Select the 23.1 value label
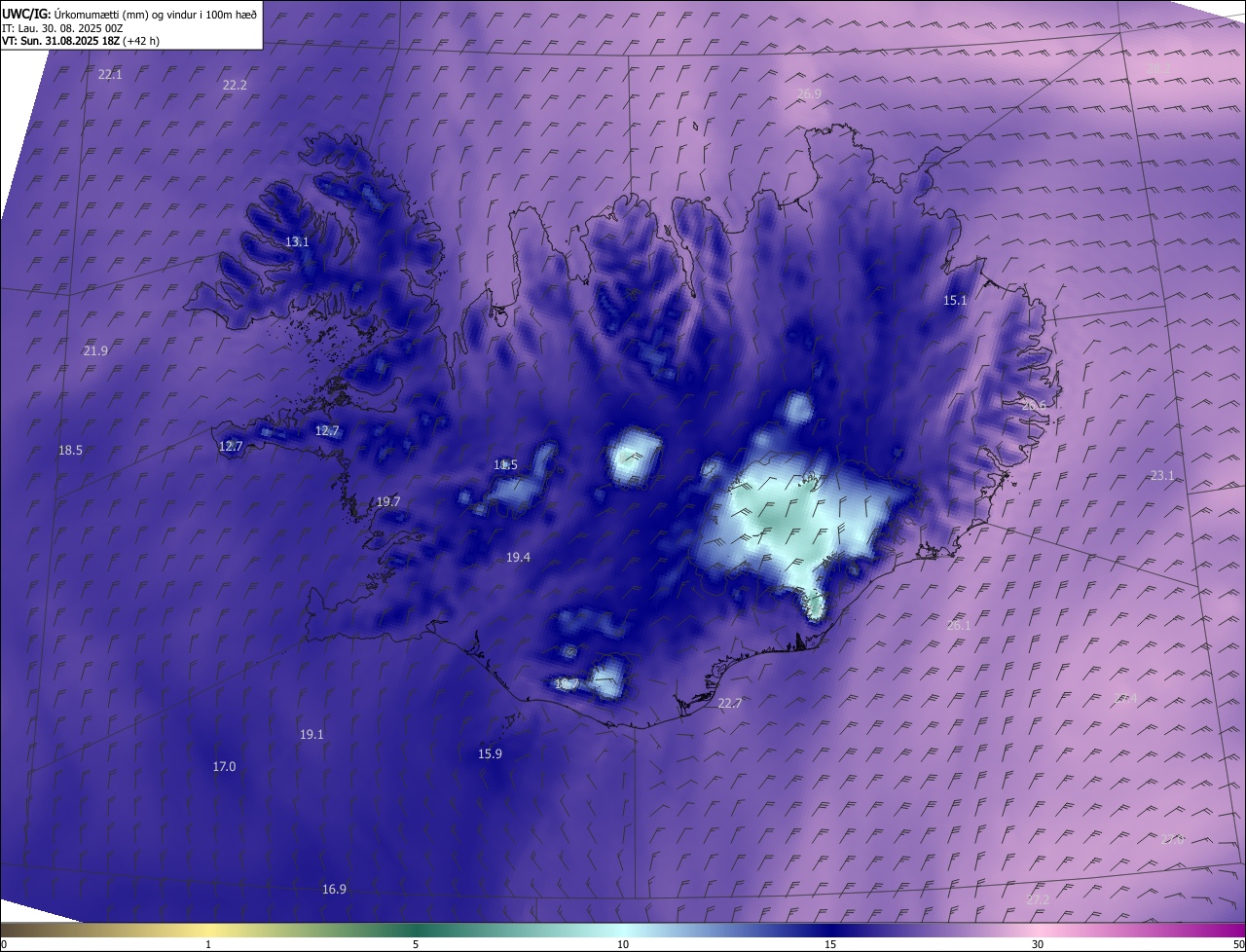Screen dimensions: 1246x952 1162,475
